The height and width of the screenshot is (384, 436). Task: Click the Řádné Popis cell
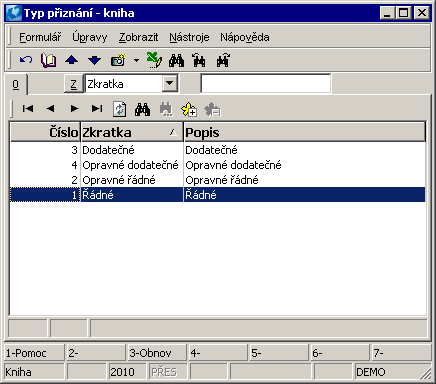click(305, 195)
